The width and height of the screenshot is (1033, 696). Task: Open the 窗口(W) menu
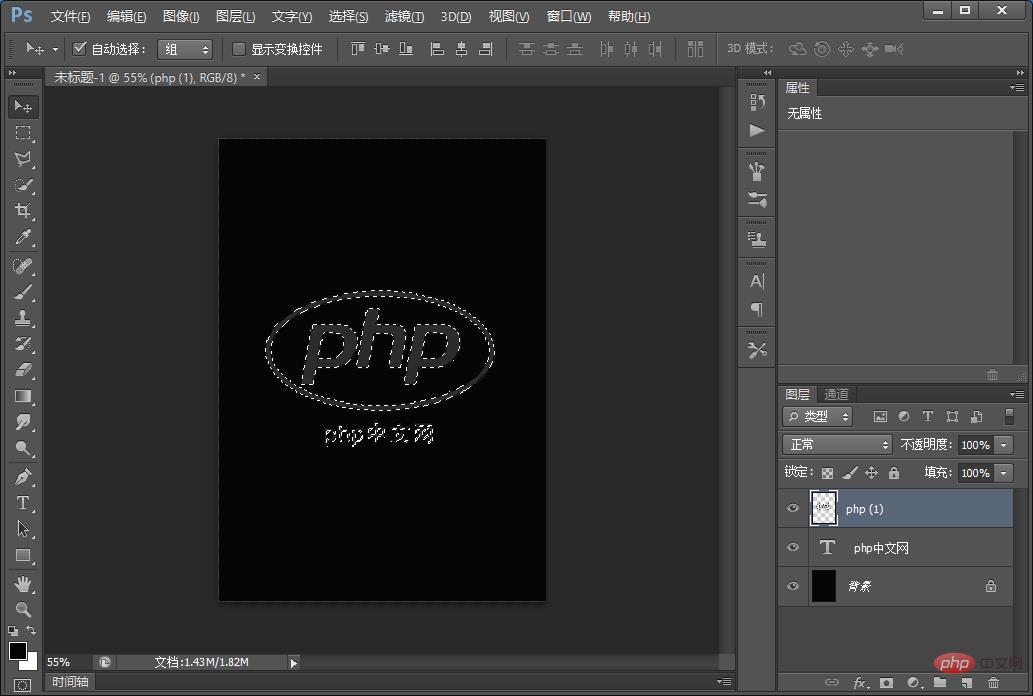click(x=569, y=16)
